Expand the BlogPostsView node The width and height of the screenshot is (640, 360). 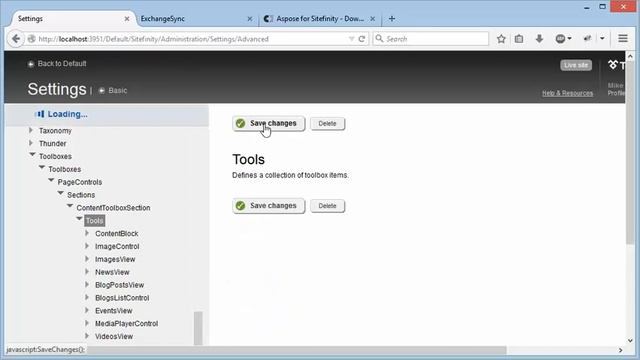pyautogui.click(x=87, y=284)
